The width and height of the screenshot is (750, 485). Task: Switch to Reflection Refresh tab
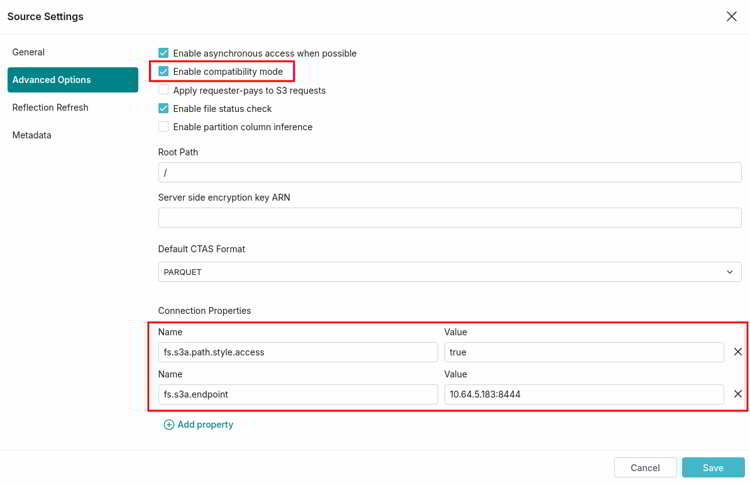coord(50,108)
